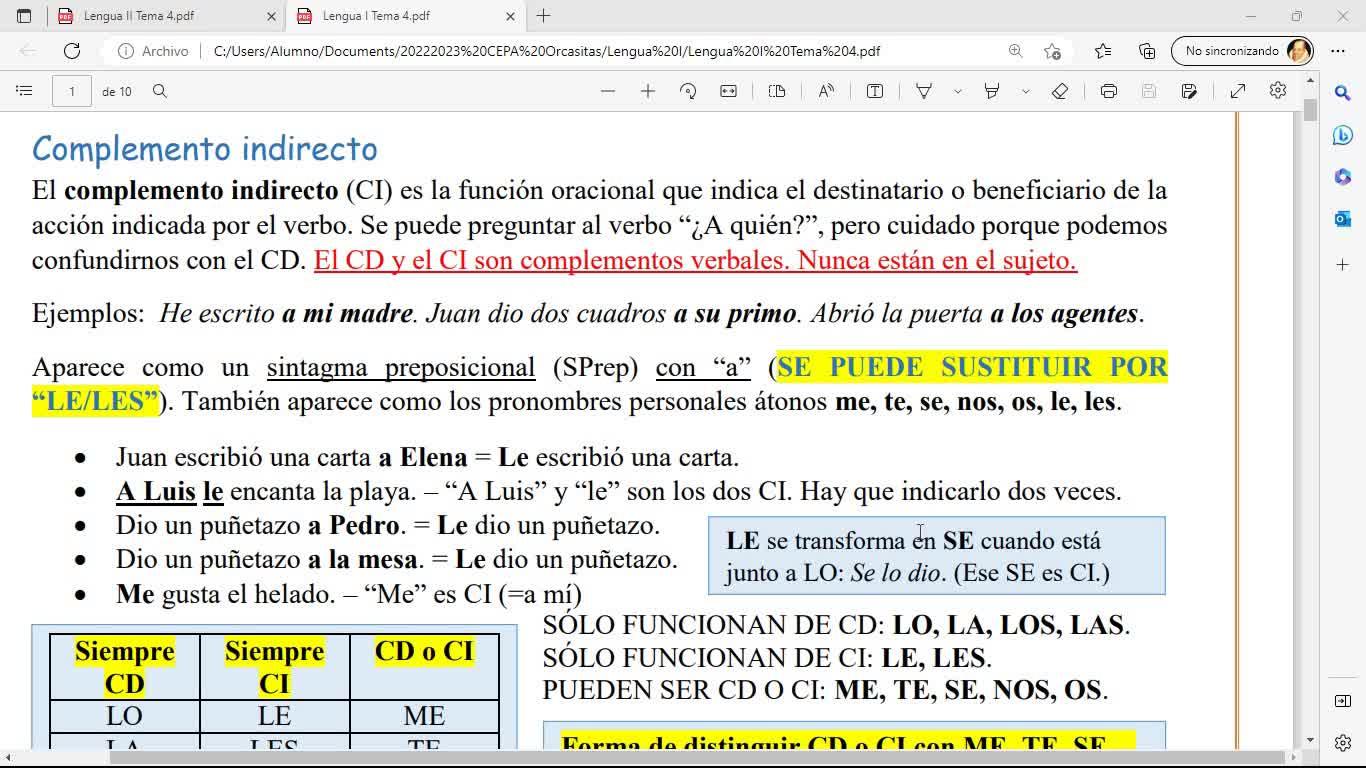Image resolution: width=1366 pixels, height=768 pixels.
Task: Click the Save icon in the PDF toolbar
Action: click(1149, 91)
